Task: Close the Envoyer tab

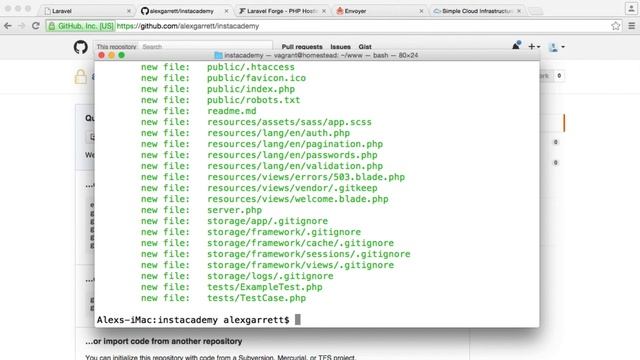Action: point(421,11)
